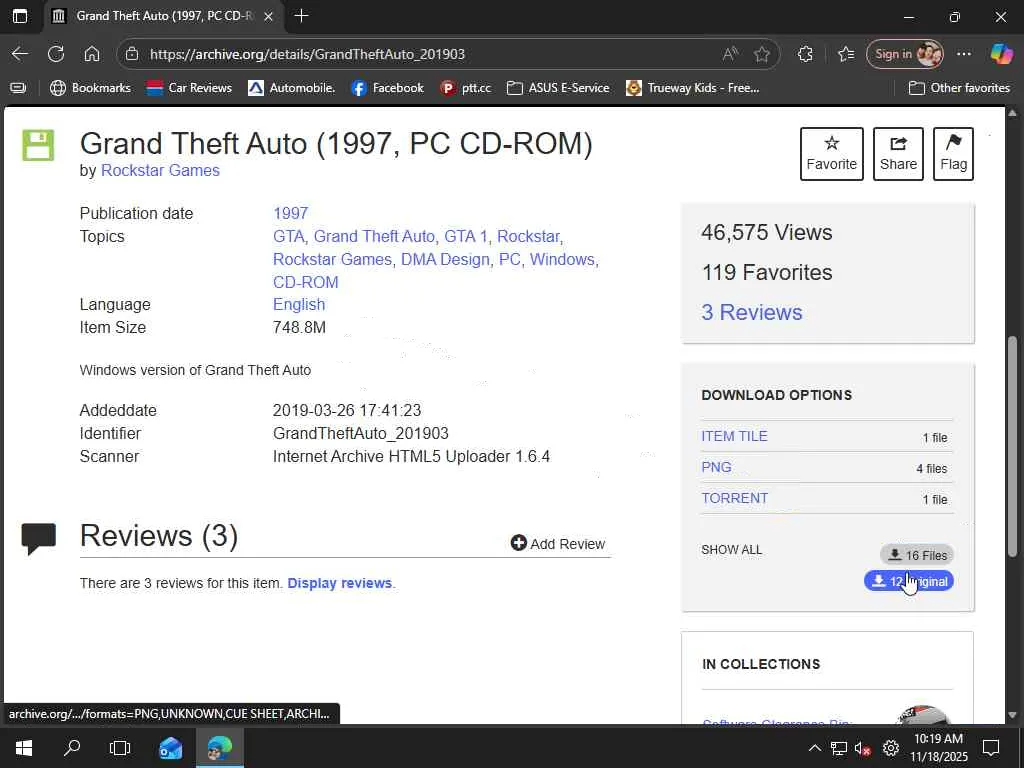Open Settings and more ellipsis menu
Image resolution: width=1024 pixels, height=768 pixels.
[x=964, y=54]
